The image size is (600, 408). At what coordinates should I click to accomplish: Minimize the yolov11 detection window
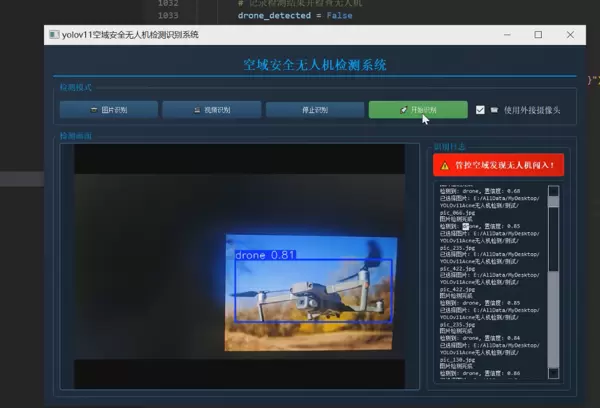click(x=494, y=34)
